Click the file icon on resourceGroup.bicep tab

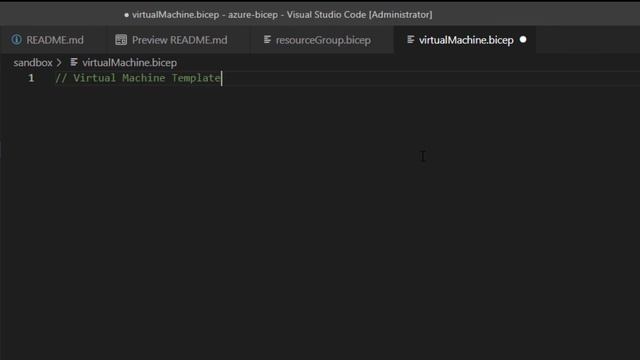tap(267, 40)
